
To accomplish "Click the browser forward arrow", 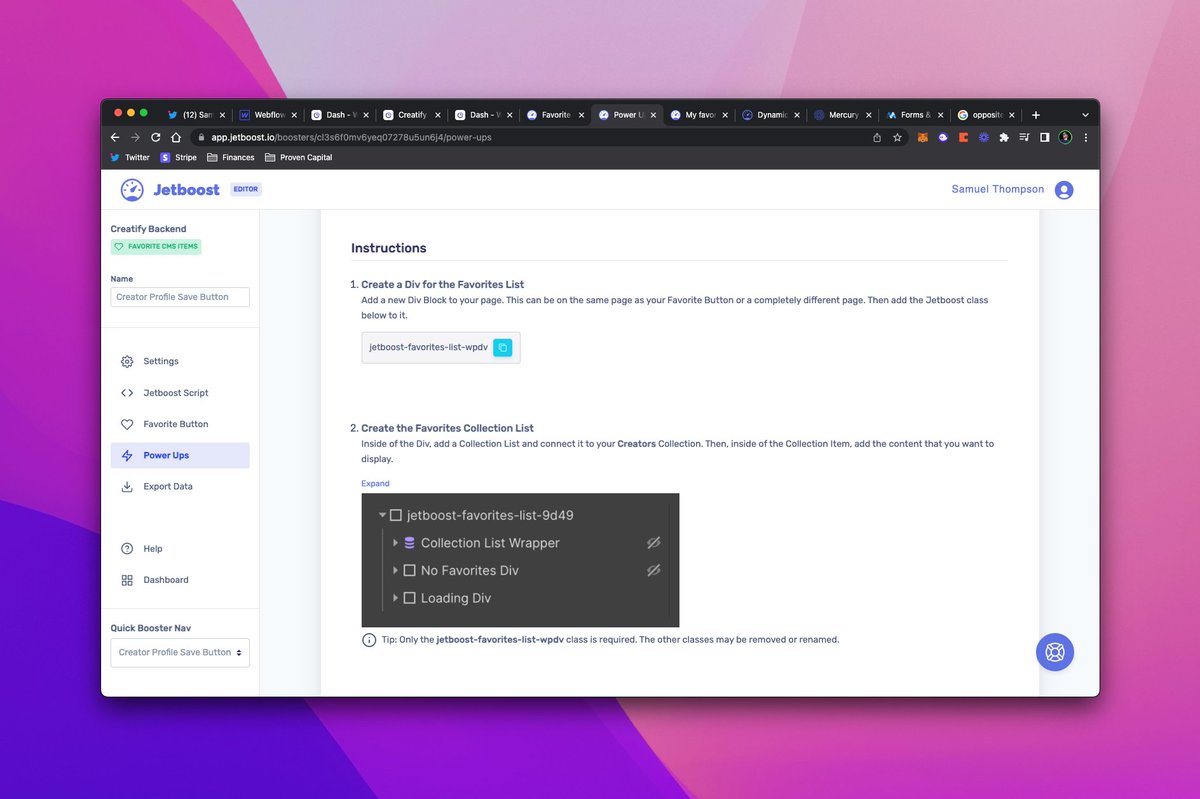I will click(135, 137).
